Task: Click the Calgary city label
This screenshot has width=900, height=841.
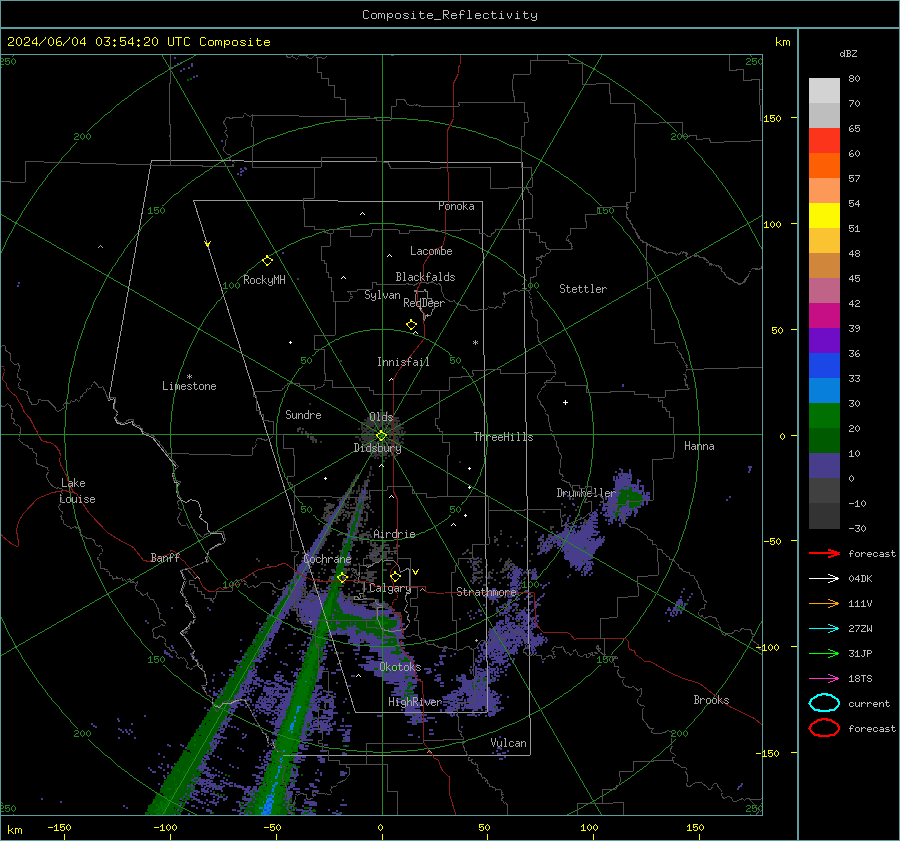Action: (x=390, y=588)
